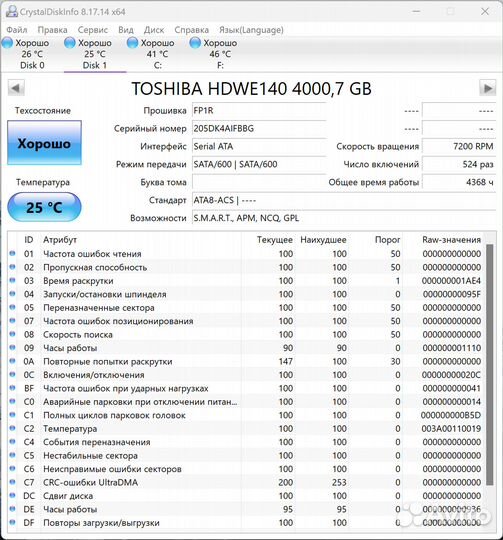Select the Disk 1 drive tab

[95, 54]
